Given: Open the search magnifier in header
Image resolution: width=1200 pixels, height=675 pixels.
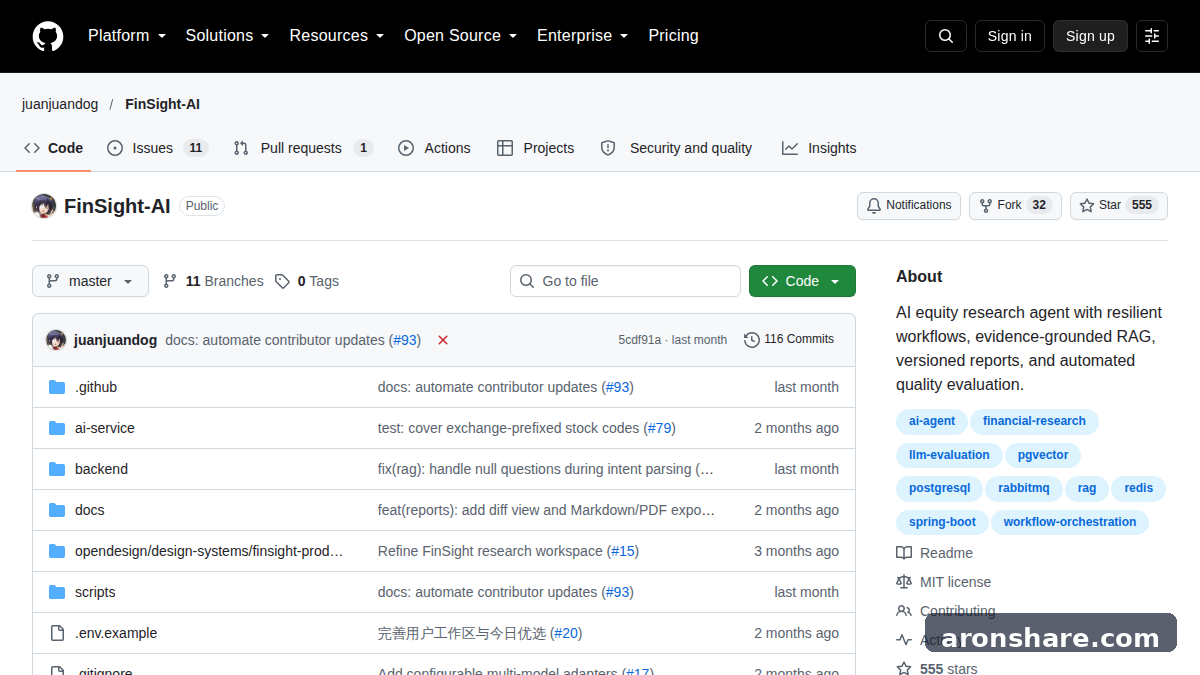Looking at the screenshot, I should click(x=946, y=36).
